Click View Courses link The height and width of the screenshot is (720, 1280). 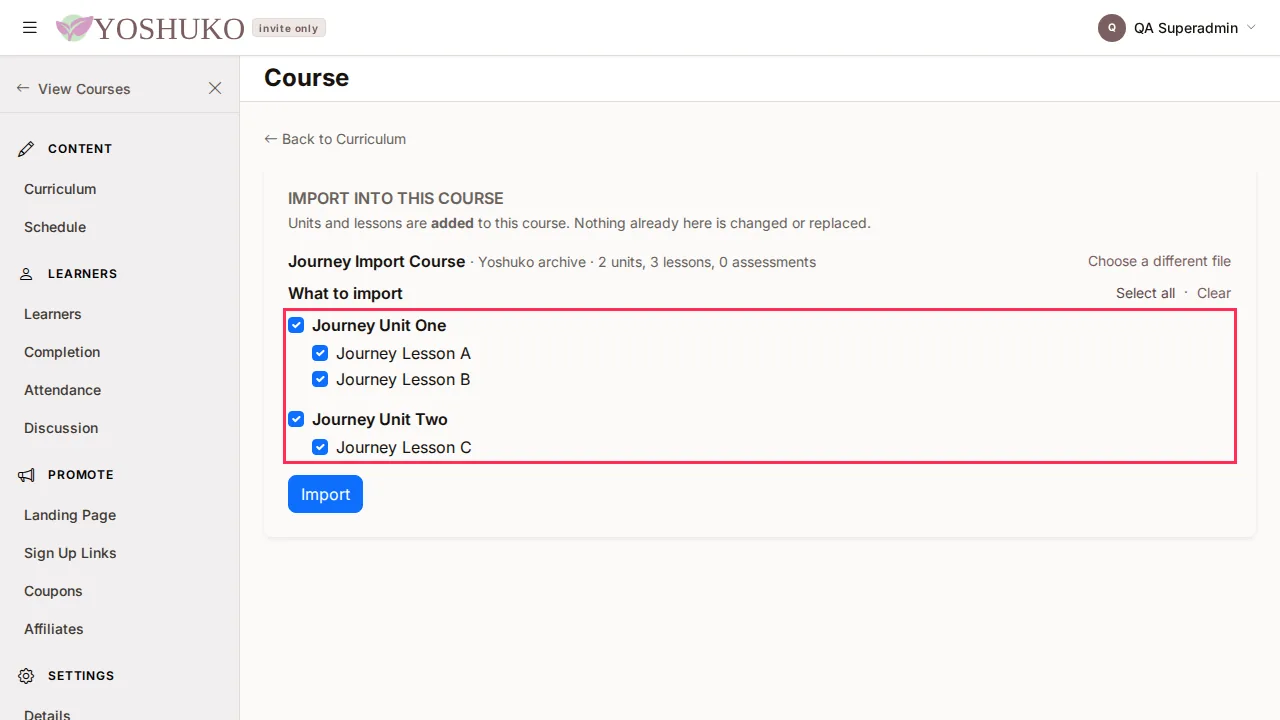click(x=74, y=89)
